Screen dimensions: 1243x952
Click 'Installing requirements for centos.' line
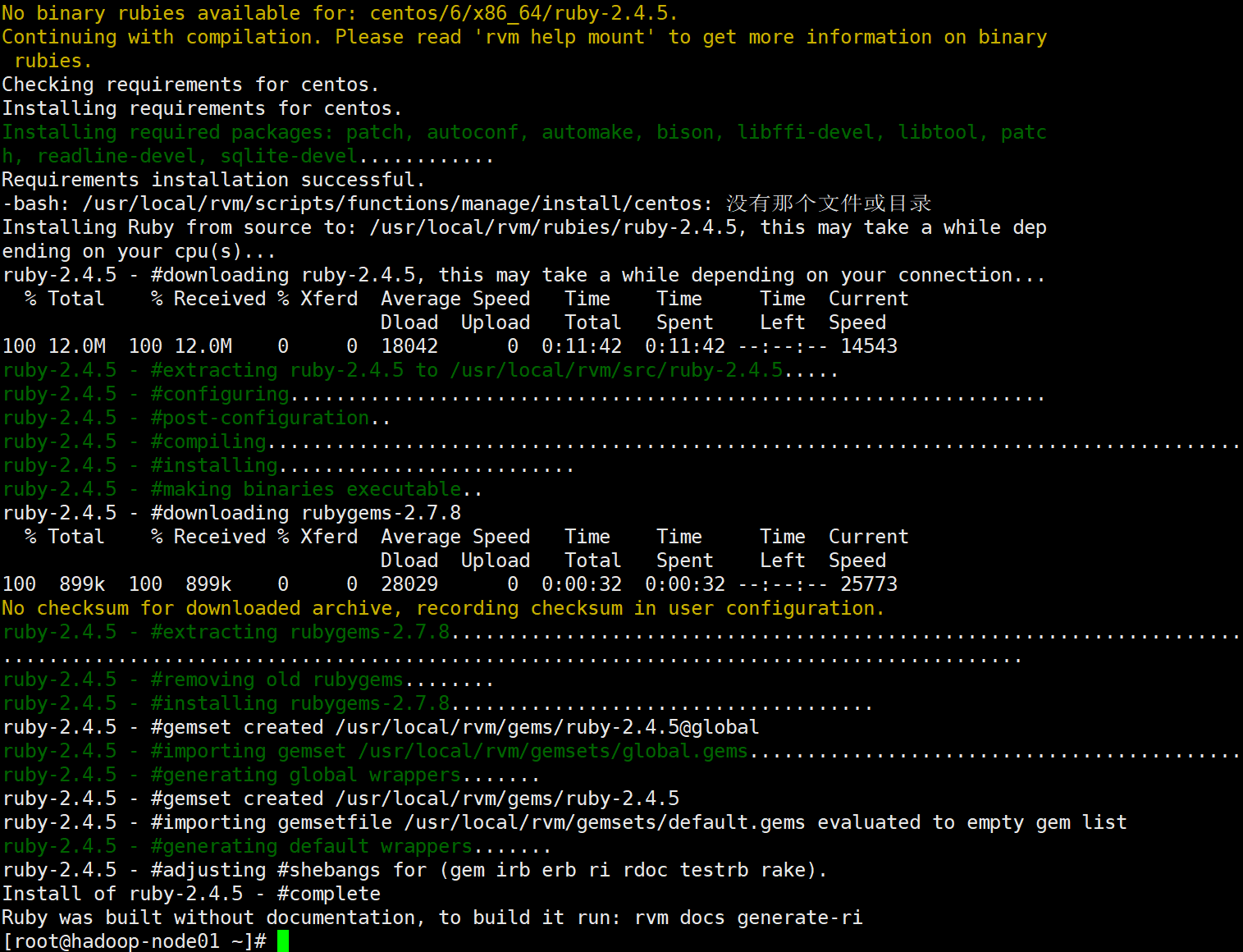click(x=202, y=108)
